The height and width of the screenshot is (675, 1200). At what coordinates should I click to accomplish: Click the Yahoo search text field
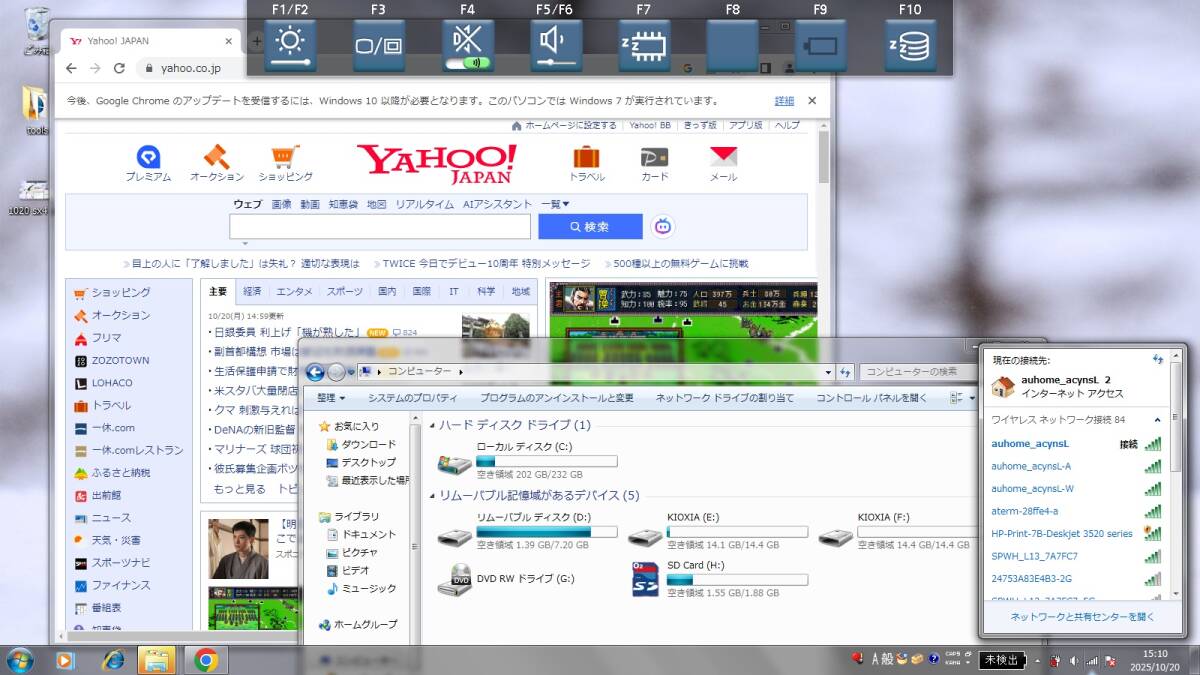[x=380, y=227]
